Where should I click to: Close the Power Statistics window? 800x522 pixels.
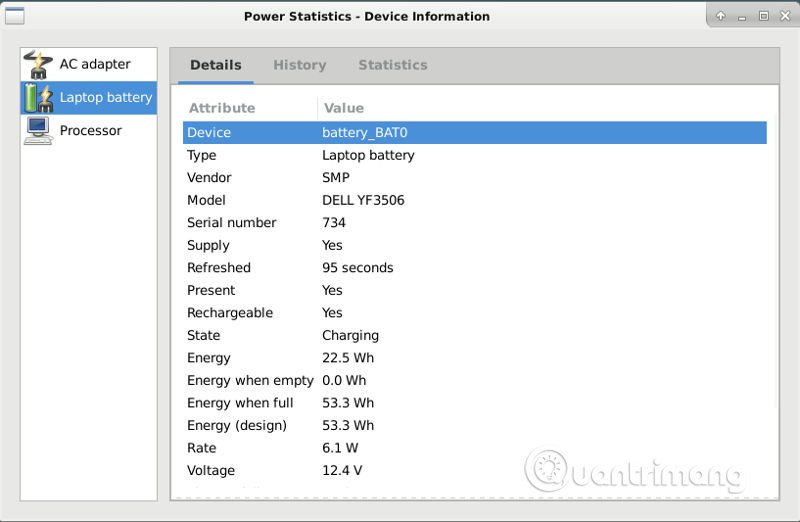click(785, 16)
